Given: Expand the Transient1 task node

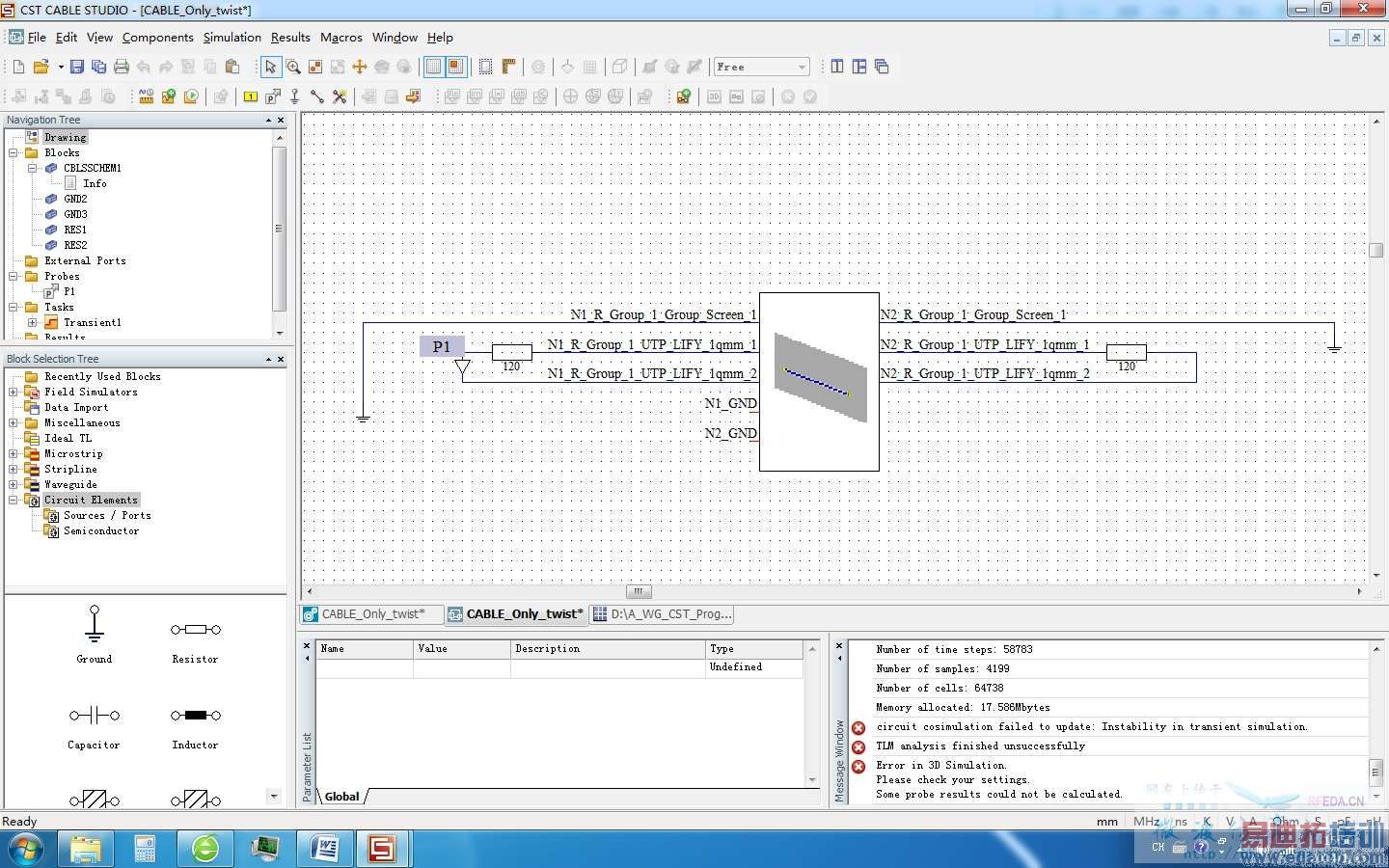Looking at the screenshot, I should [33, 322].
